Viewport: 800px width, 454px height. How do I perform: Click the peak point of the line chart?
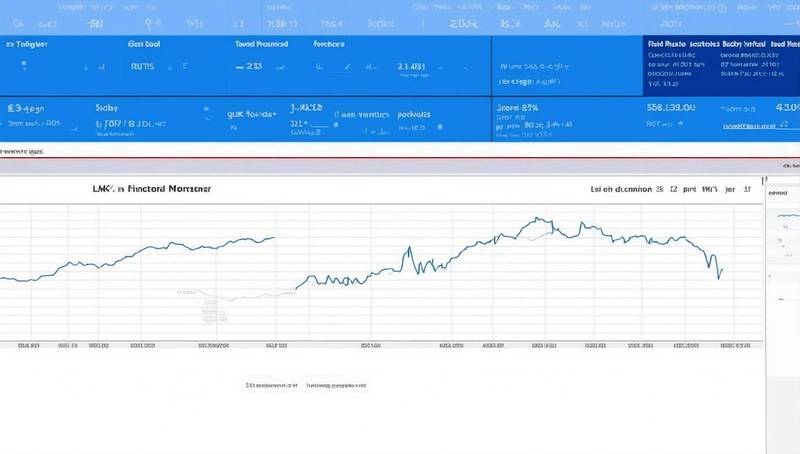click(x=538, y=219)
